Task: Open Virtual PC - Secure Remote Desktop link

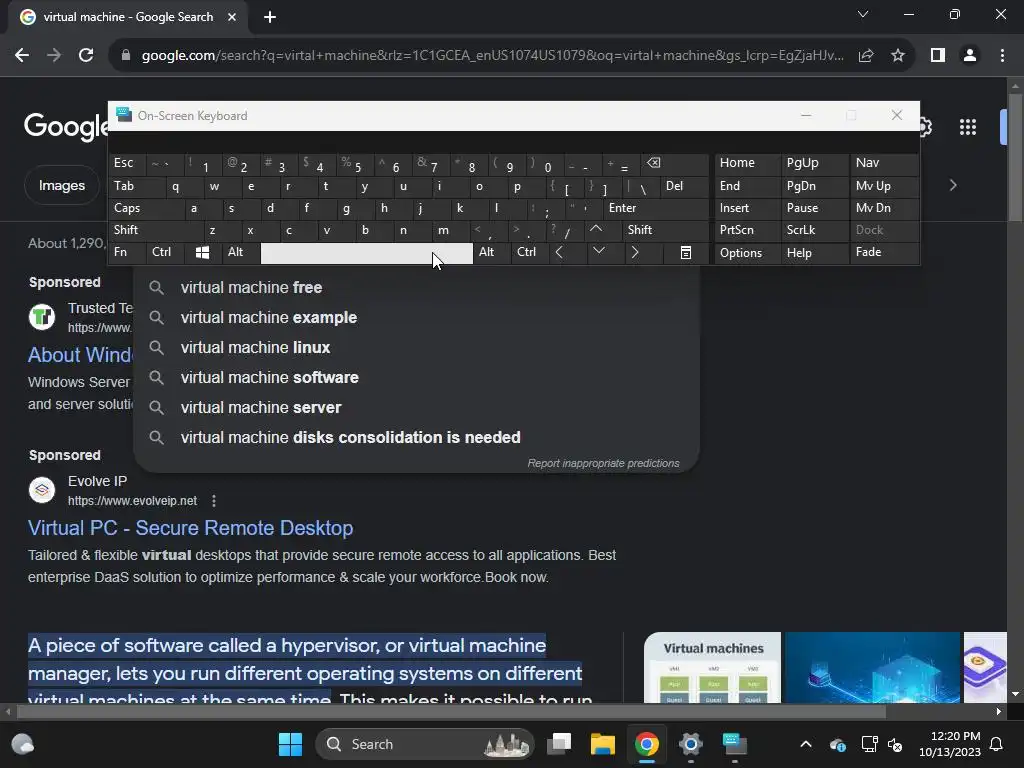Action: pos(191,528)
